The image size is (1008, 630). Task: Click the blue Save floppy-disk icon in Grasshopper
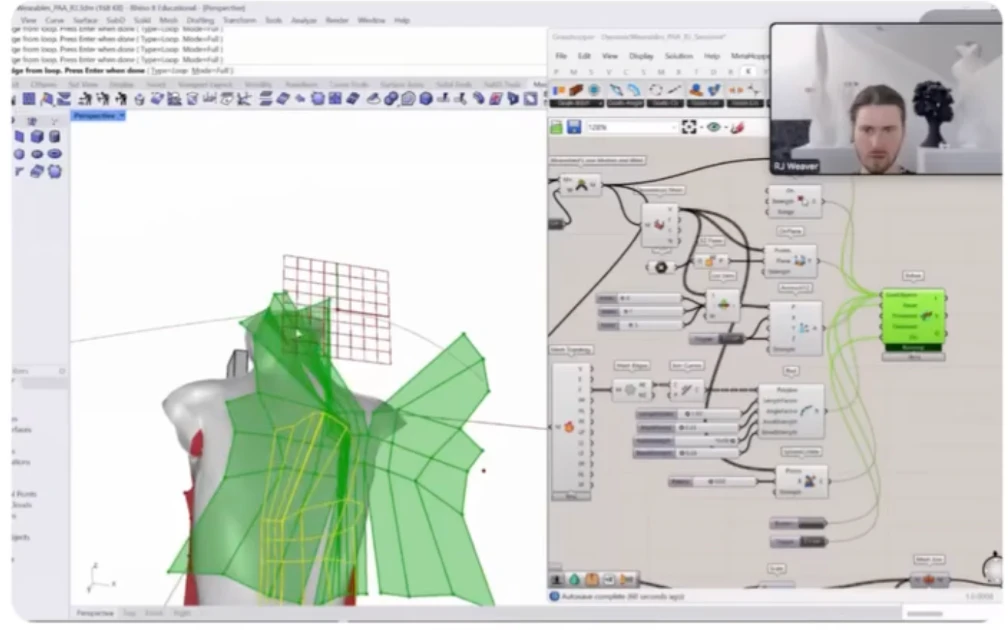[574, 127]
